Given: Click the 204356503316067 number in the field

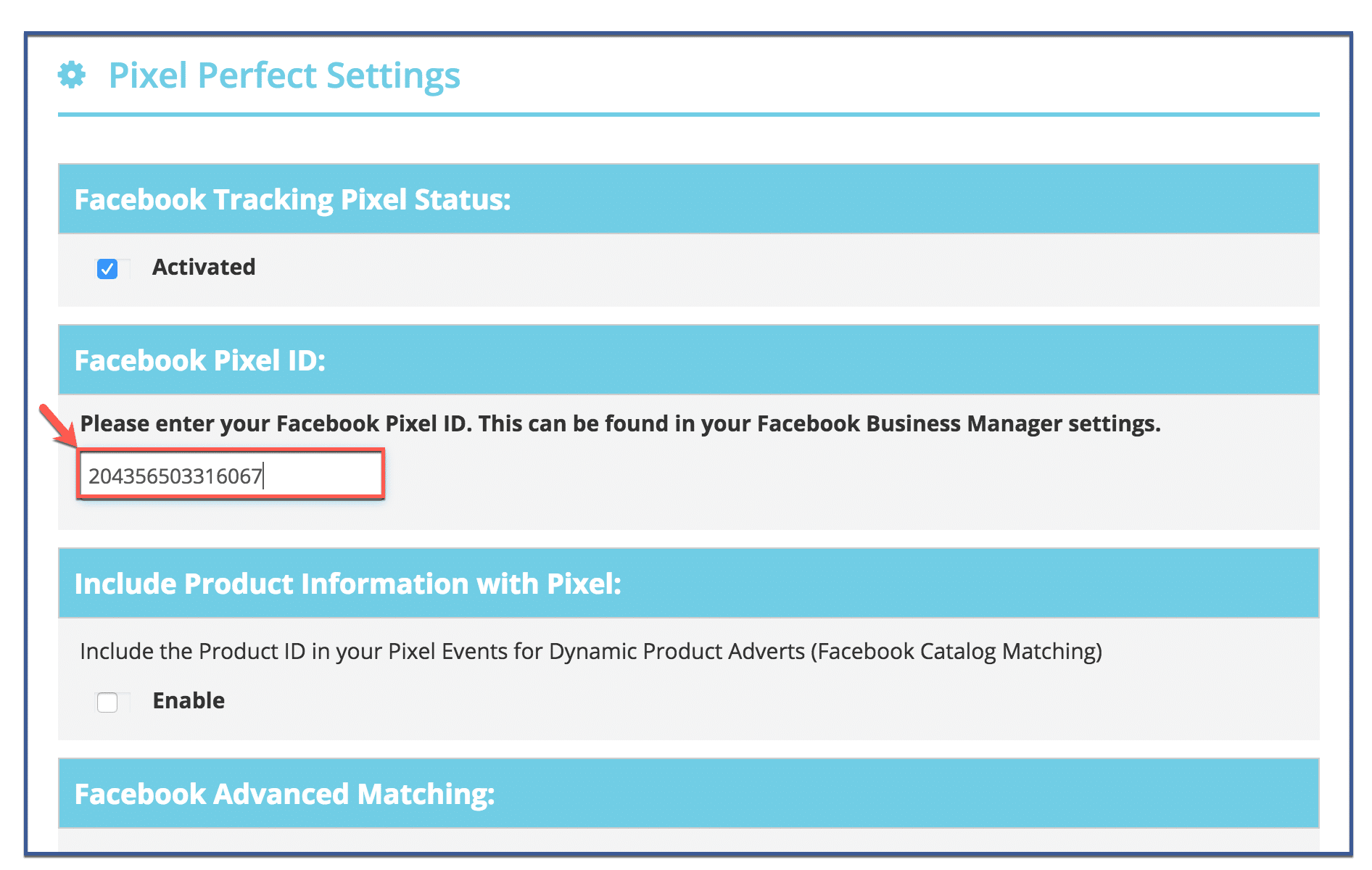Looking at the screenshot, I should pos(175,476).
